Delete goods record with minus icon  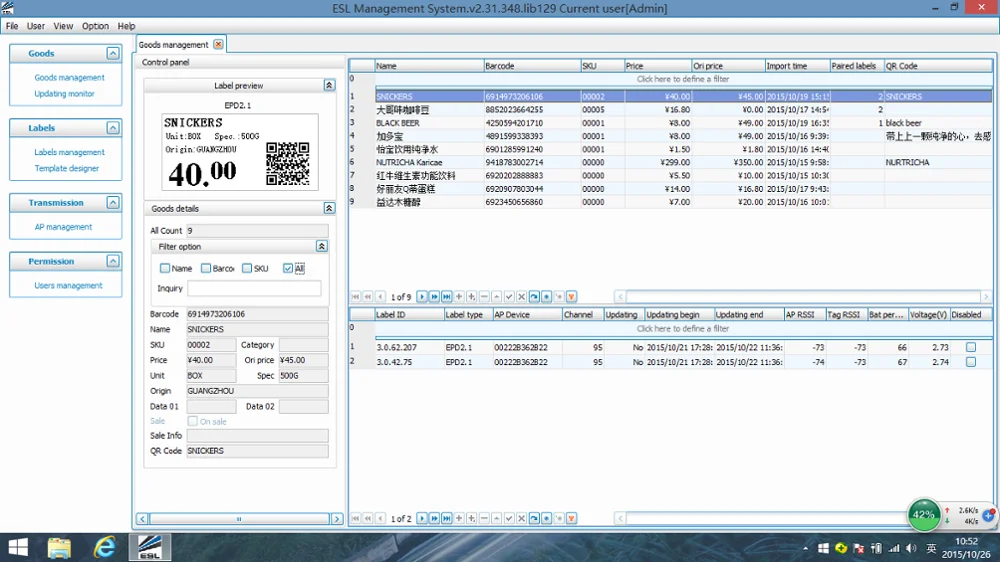[484, 297]
